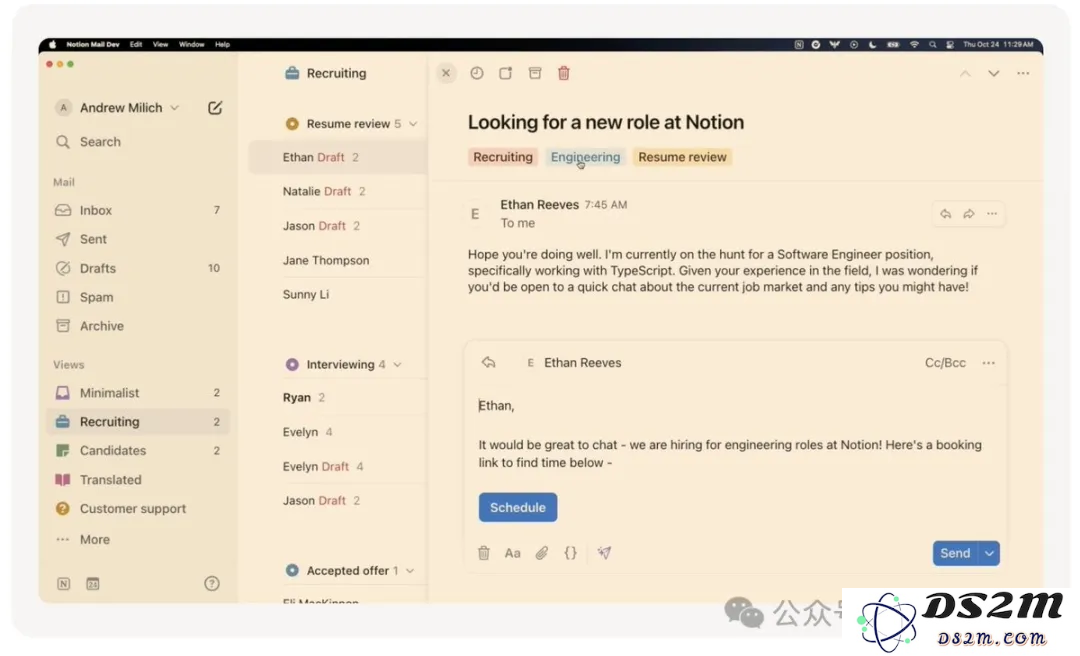Click the reply-type arrow in draft composer
The width and height of the screenshot is (1080, 656).
488,362
